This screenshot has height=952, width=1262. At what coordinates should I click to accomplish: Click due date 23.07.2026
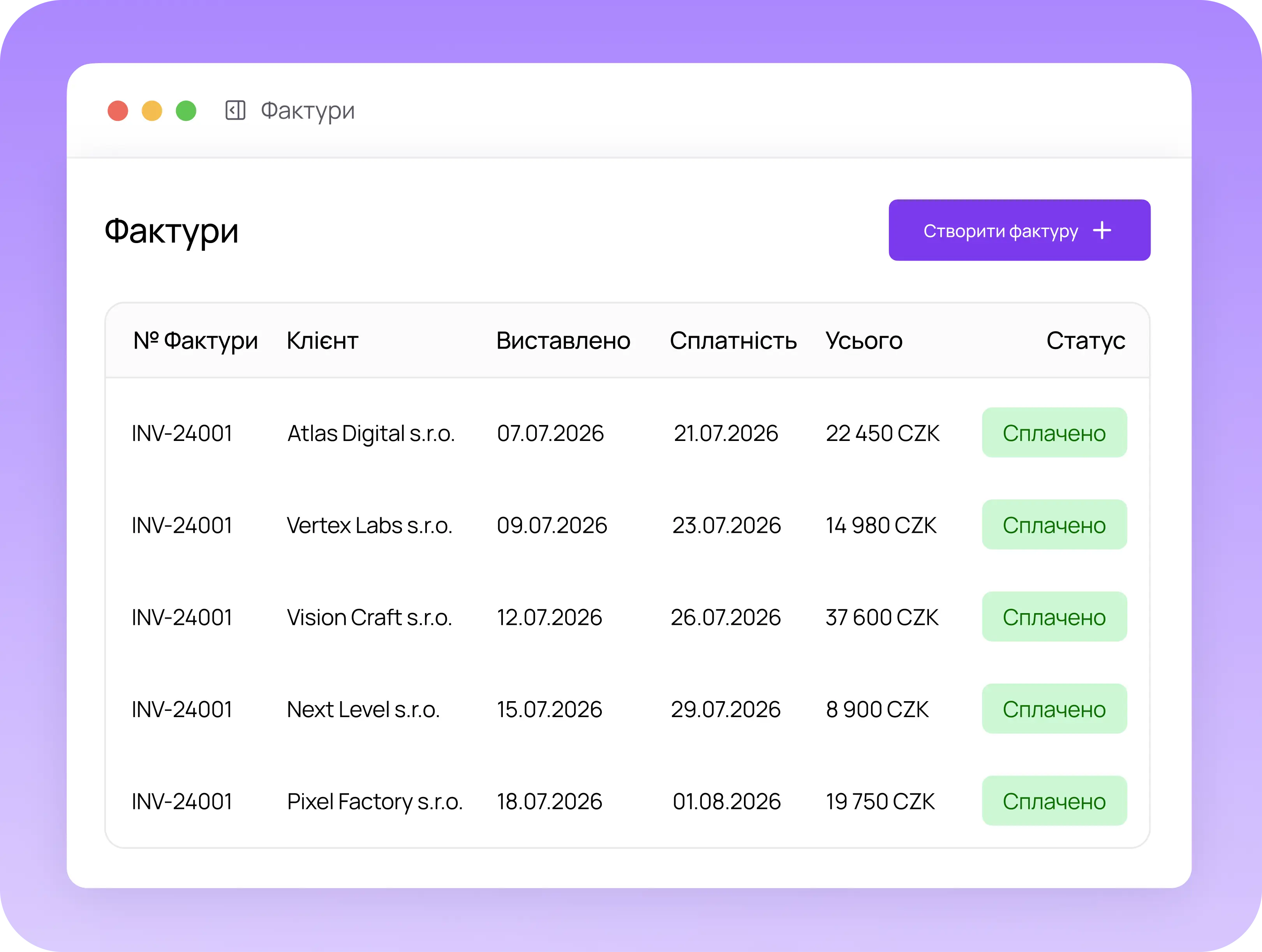726,525
